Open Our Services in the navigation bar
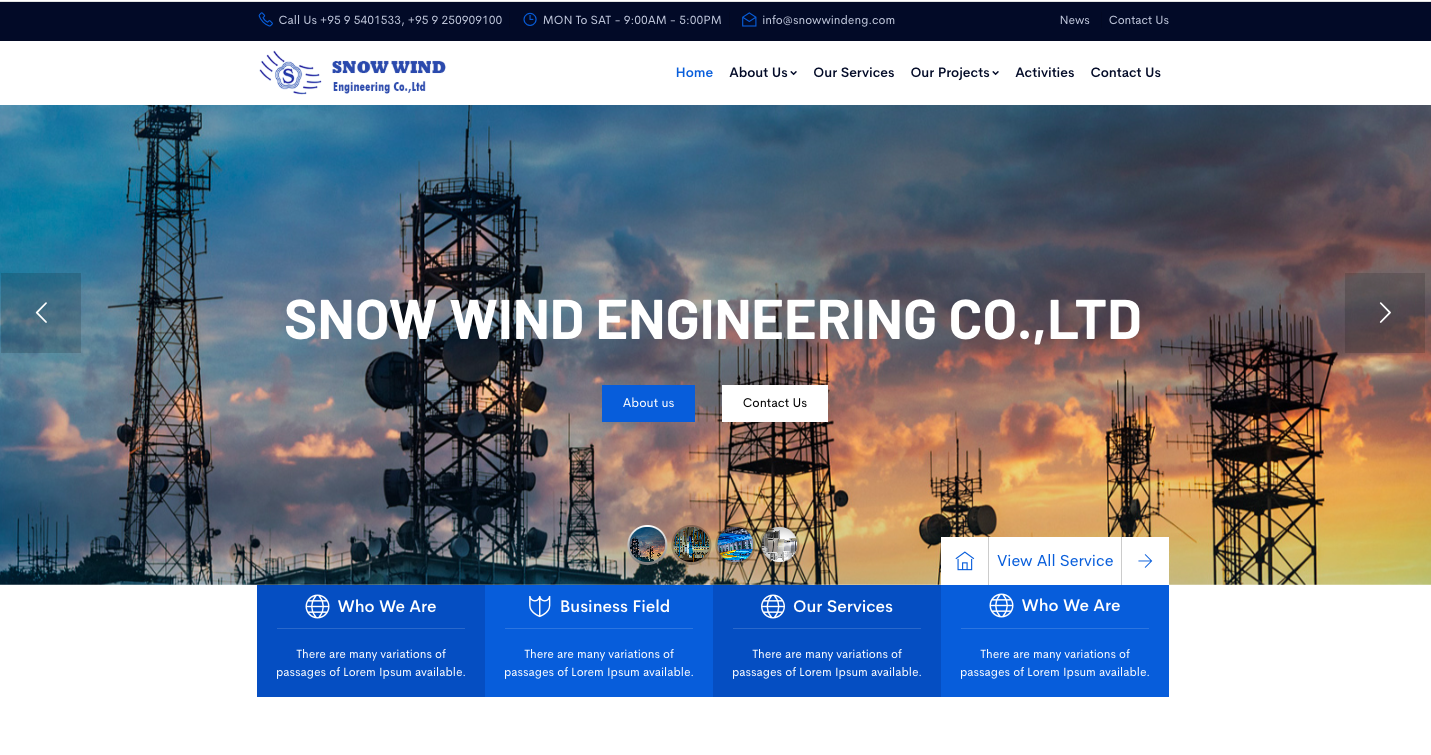1431x755 pixels. point(854,73)
